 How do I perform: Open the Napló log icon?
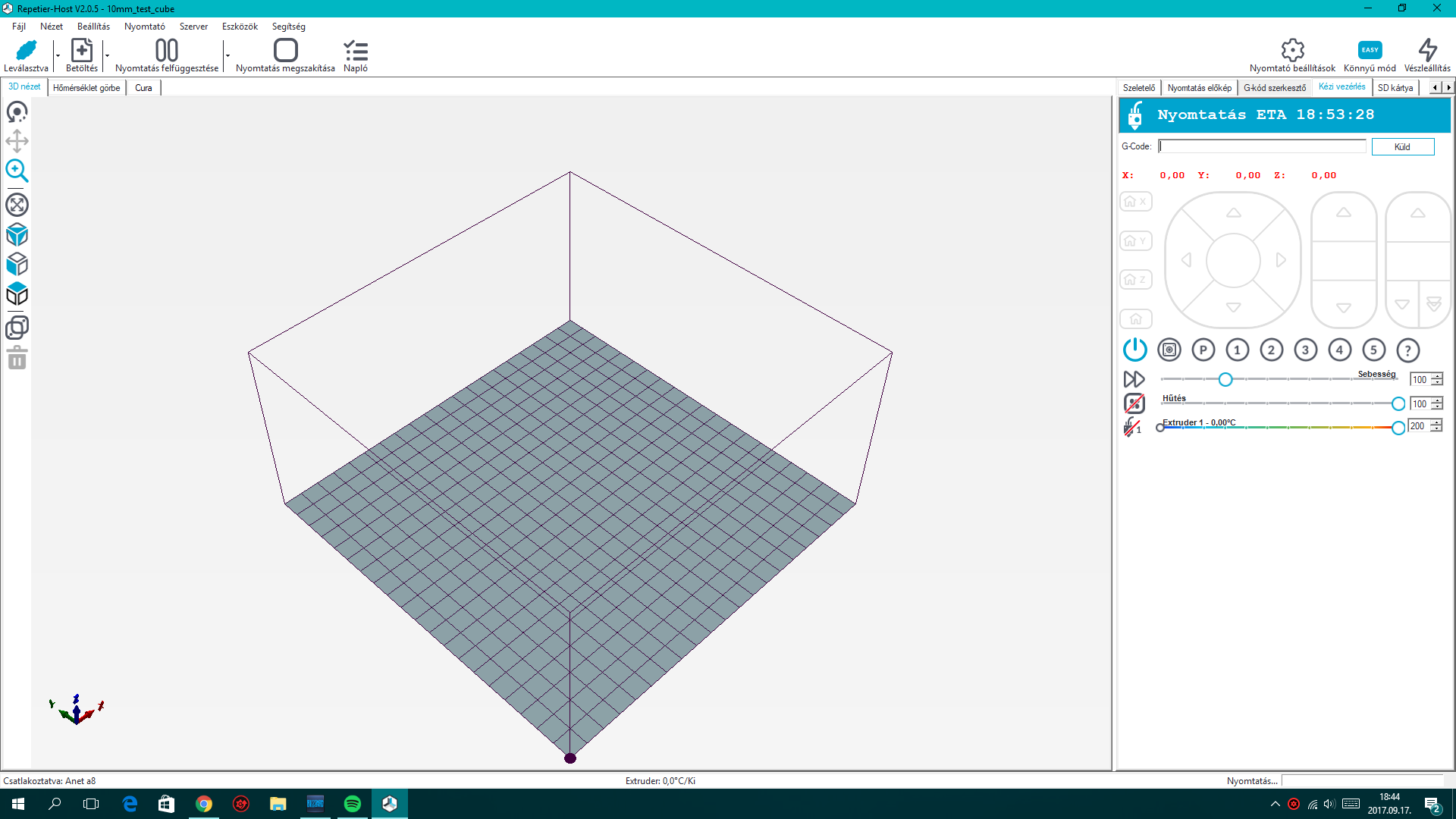tap(355, 51)
